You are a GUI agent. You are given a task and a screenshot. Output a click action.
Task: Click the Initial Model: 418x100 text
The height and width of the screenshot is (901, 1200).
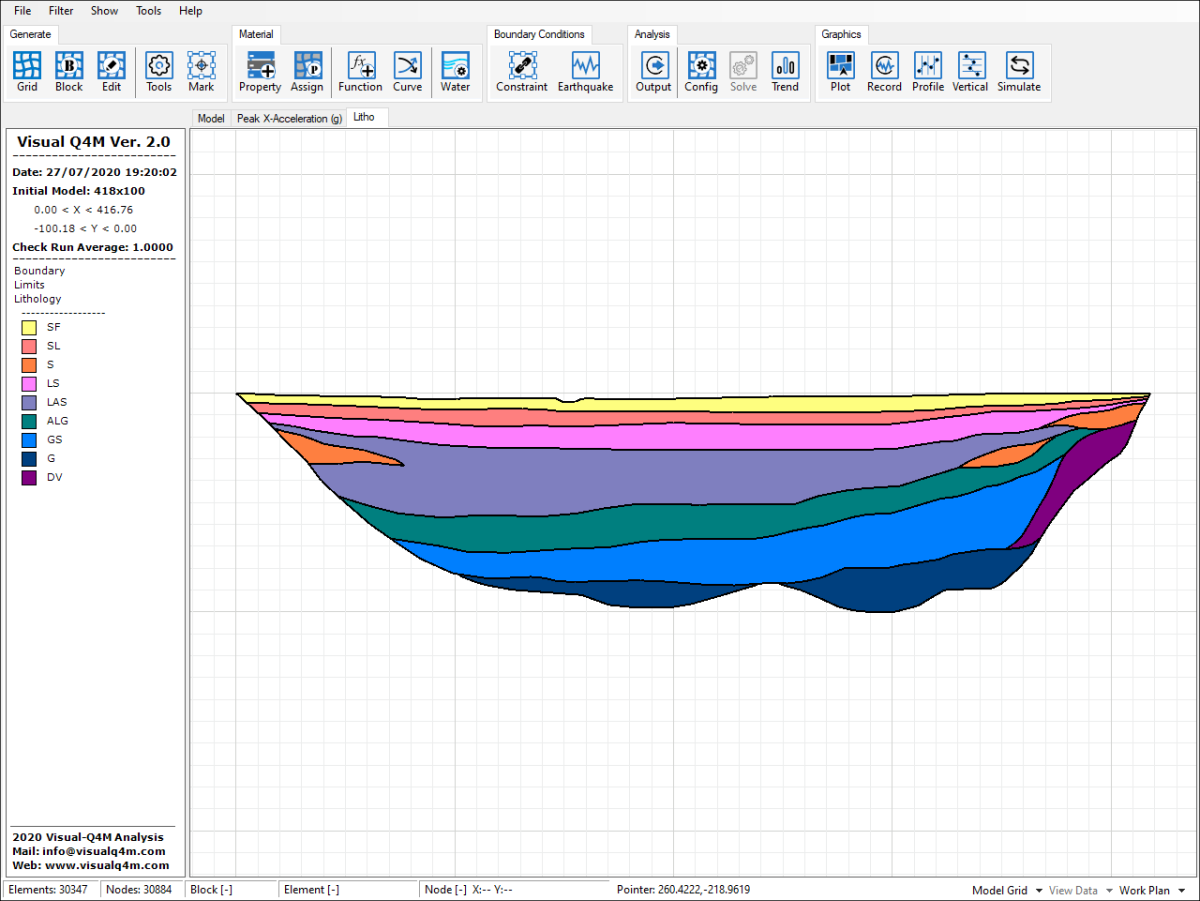click(78, 190)
